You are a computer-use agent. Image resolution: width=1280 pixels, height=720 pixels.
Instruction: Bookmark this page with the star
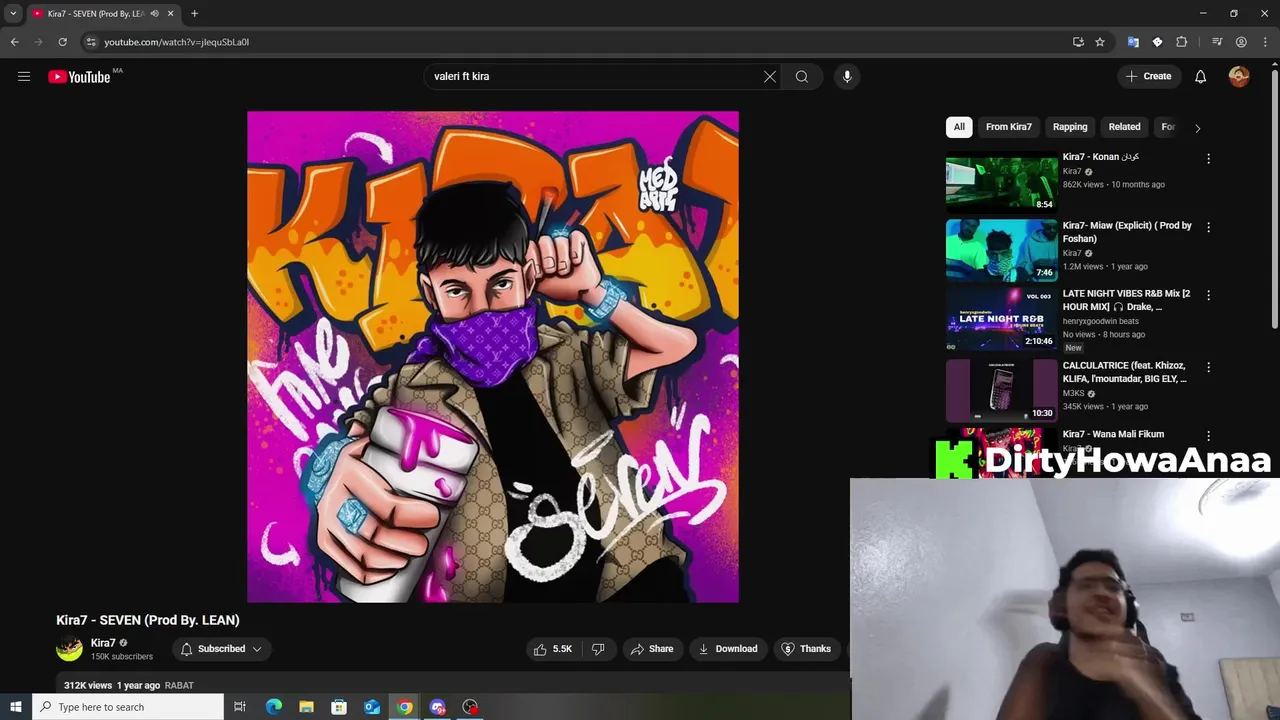(x=1100, y=42)
